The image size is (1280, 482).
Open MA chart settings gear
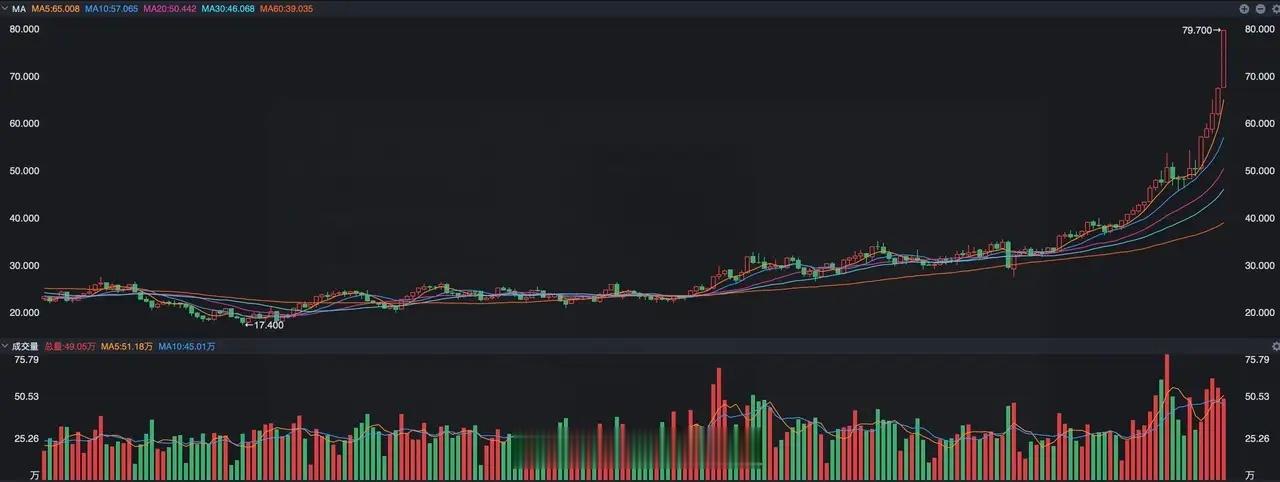[1274, 8]
